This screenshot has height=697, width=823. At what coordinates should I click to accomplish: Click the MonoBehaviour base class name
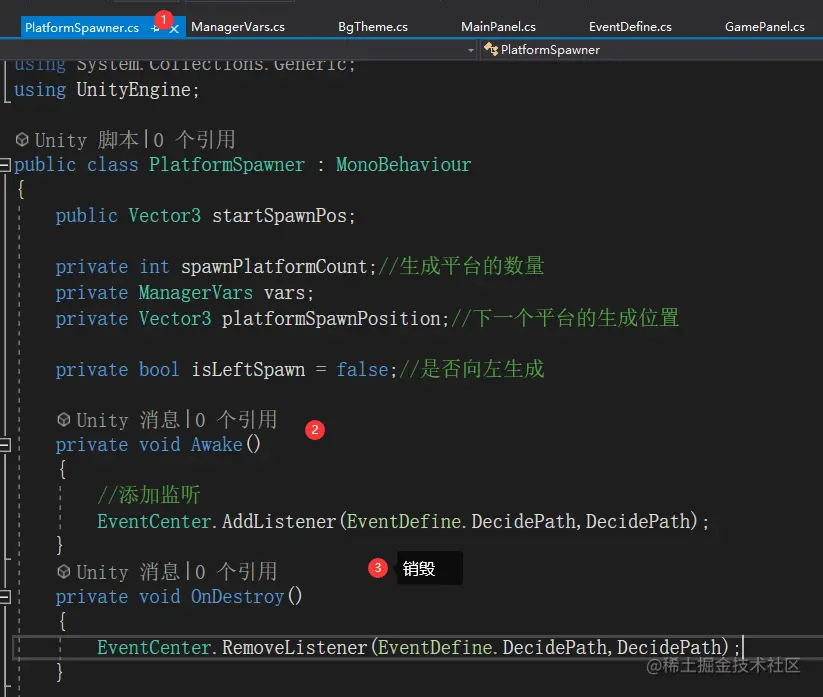[404, 165]
